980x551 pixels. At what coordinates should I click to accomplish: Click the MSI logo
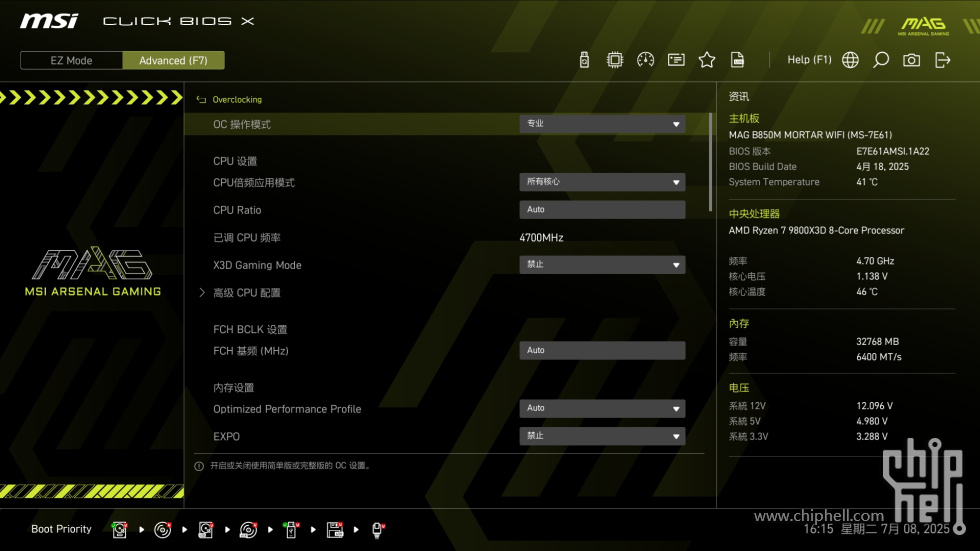(x=49, y=21)
